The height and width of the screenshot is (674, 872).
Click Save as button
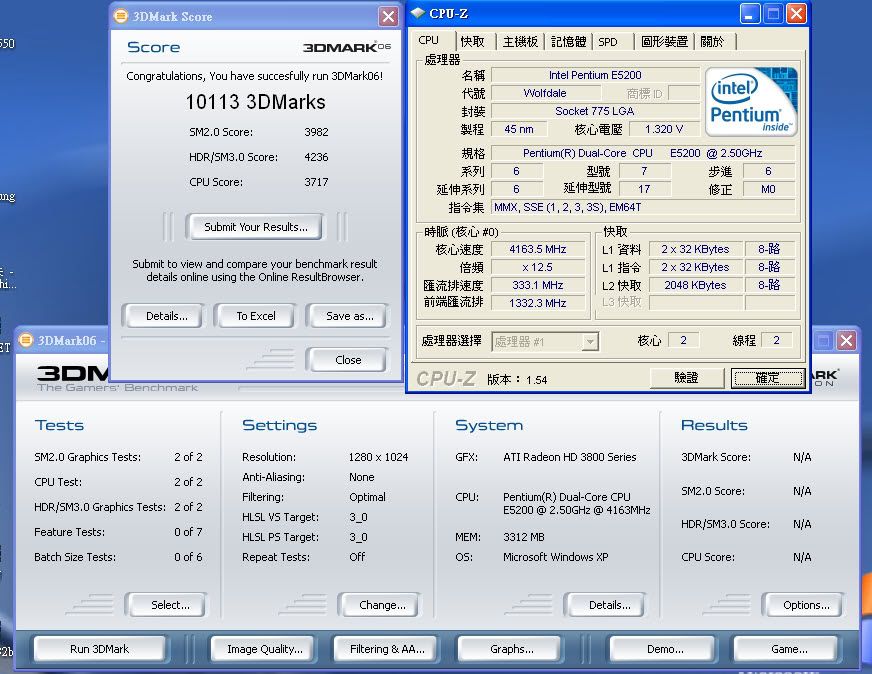click(349, 316)
